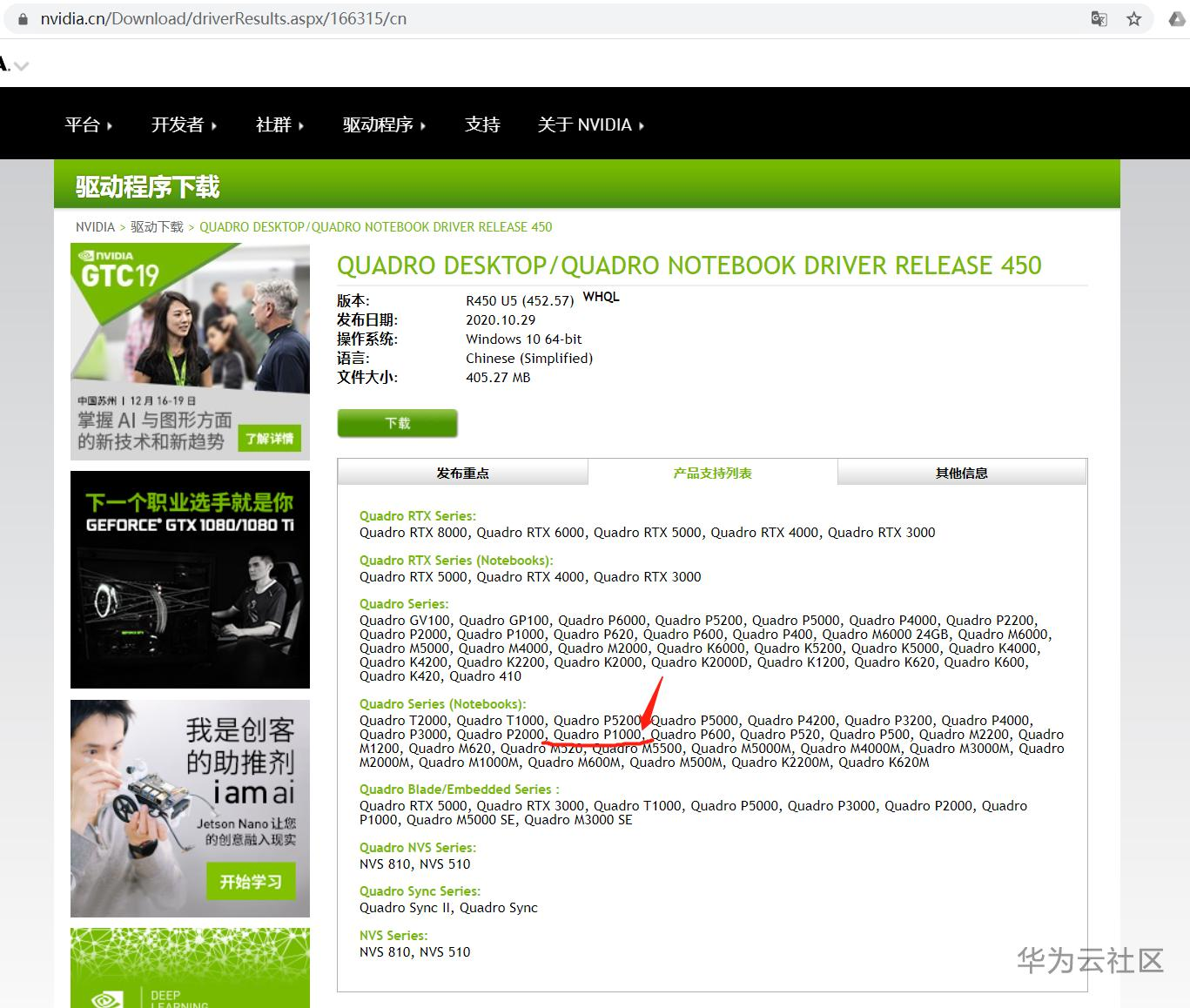
Task: Click the "Quadro Series (Notebooks):" heading
Action: [443, 704]
